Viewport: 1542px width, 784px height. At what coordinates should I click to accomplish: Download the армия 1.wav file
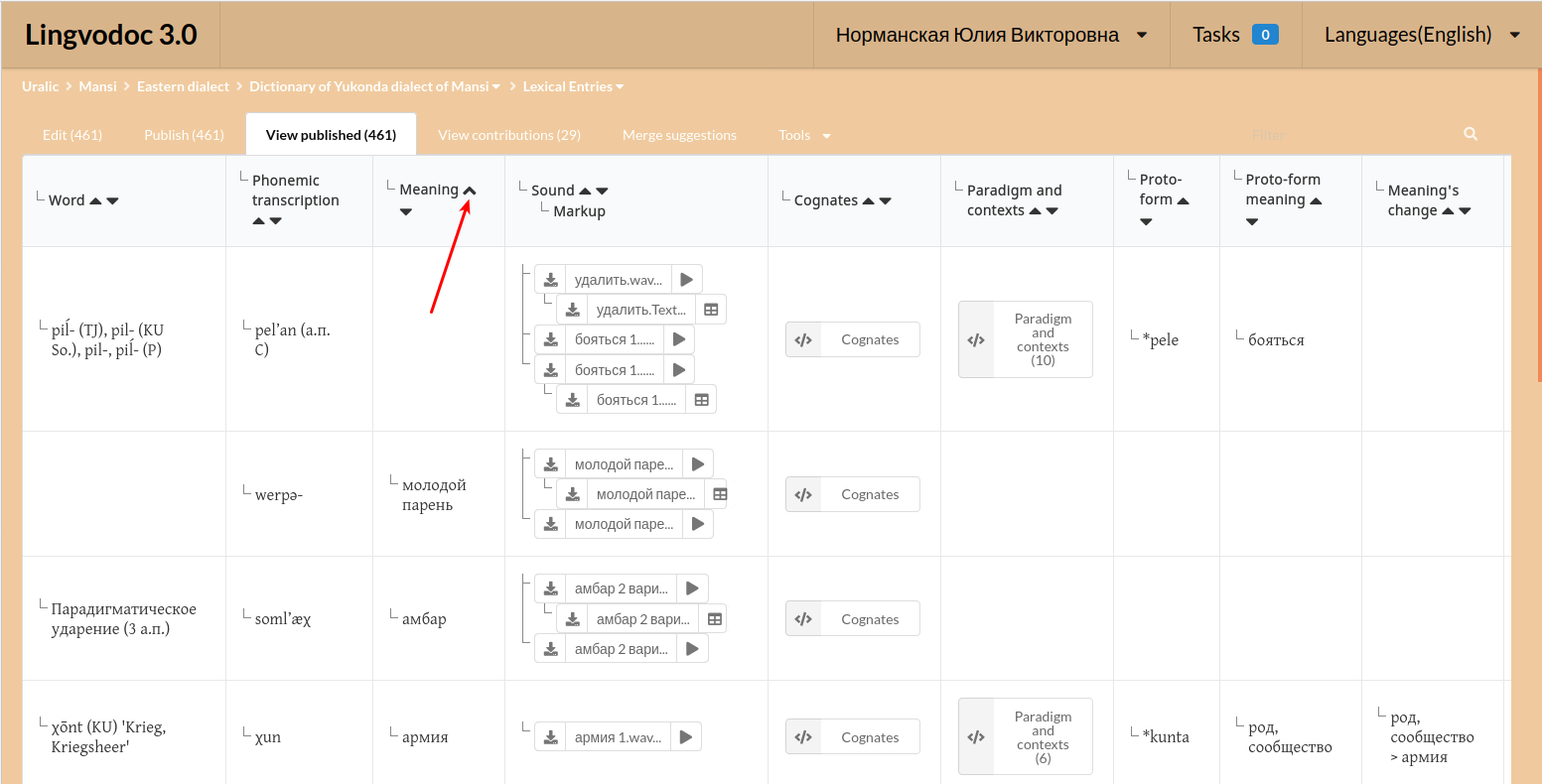(x=550, y=735)
